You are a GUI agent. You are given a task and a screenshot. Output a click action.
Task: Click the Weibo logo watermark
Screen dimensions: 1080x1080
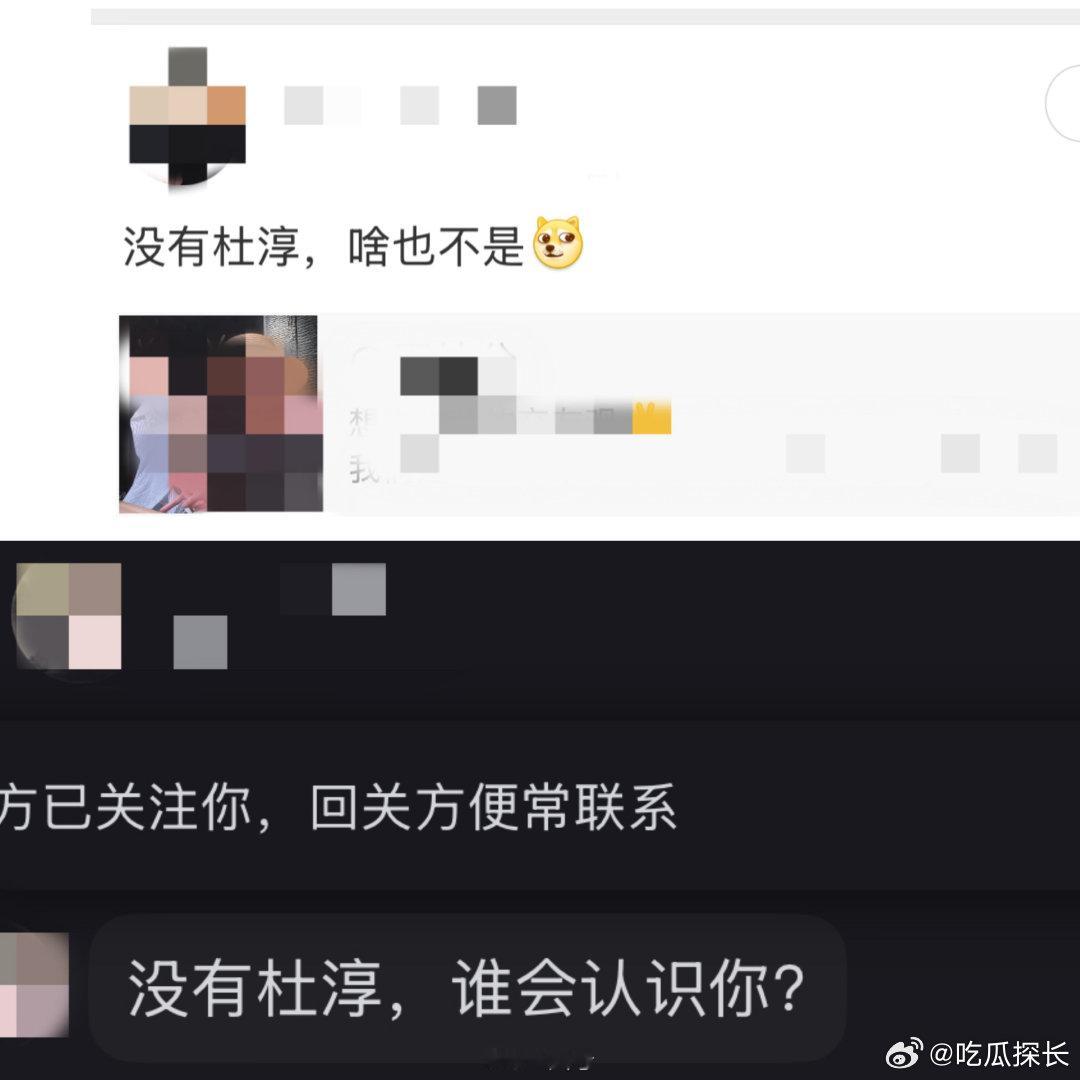(904, 1055)
